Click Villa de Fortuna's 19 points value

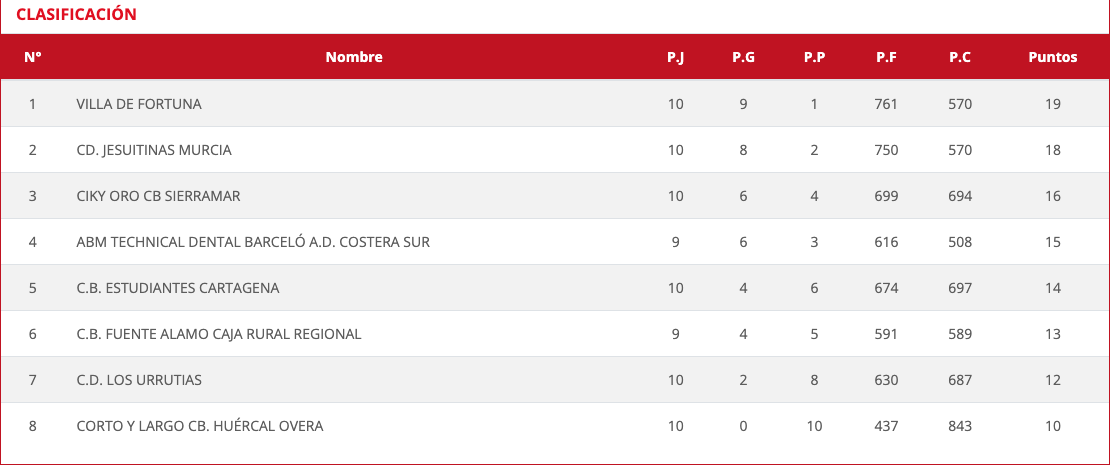(x=1053, y=104)
